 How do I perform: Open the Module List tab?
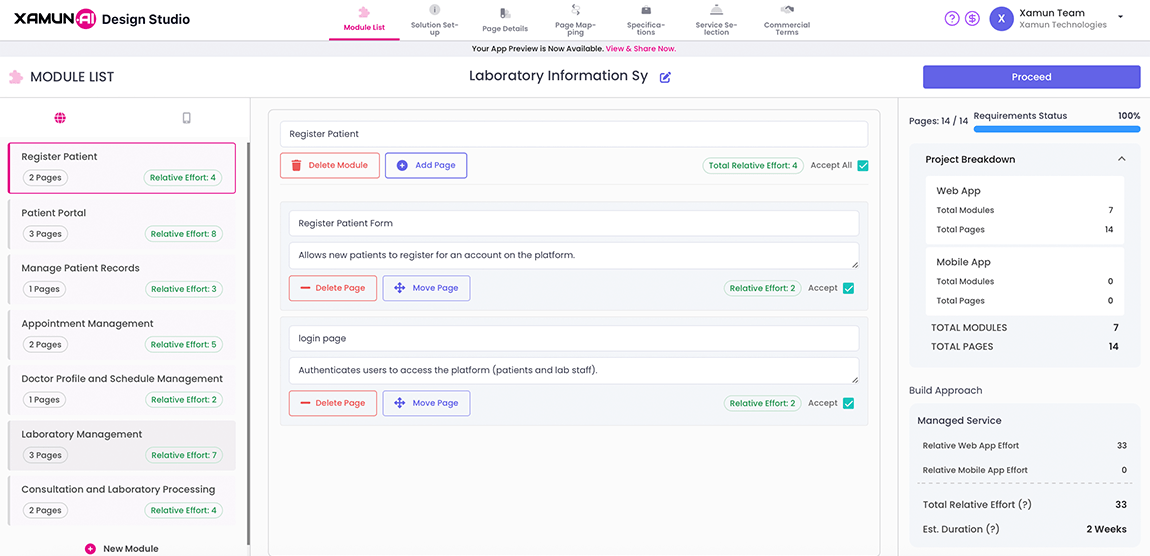point(364,19)
